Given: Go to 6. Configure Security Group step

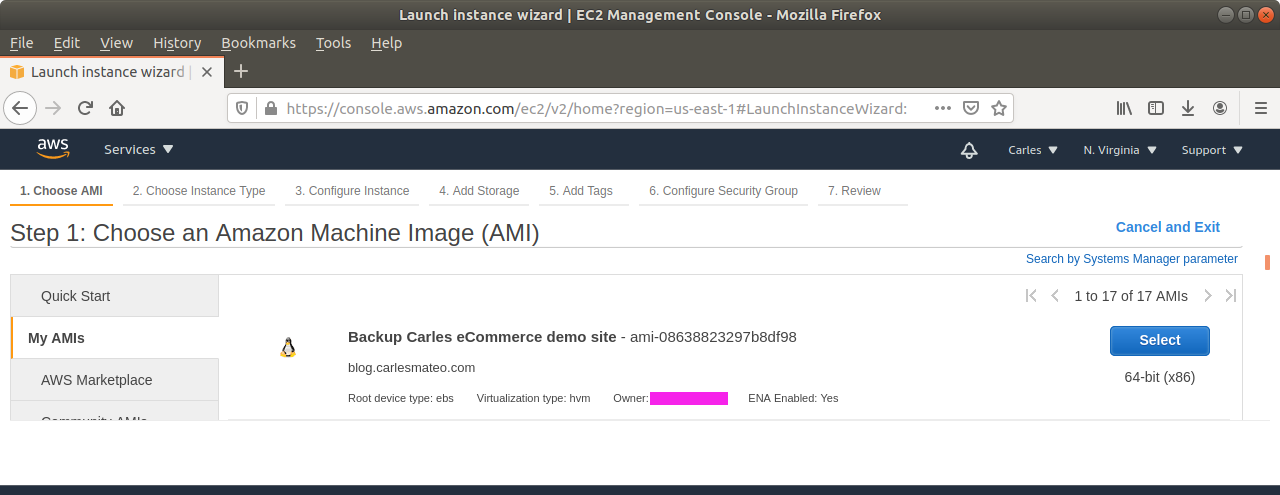Looking at the screenshot, I should point(723,191).
